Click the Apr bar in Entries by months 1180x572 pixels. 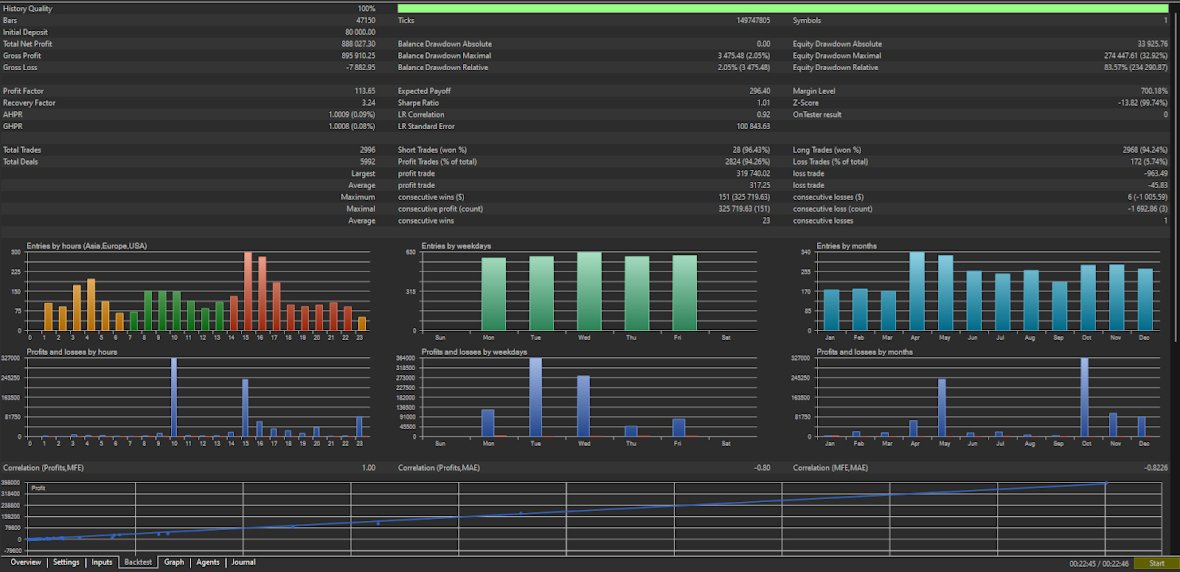click(x=917, y=291)
